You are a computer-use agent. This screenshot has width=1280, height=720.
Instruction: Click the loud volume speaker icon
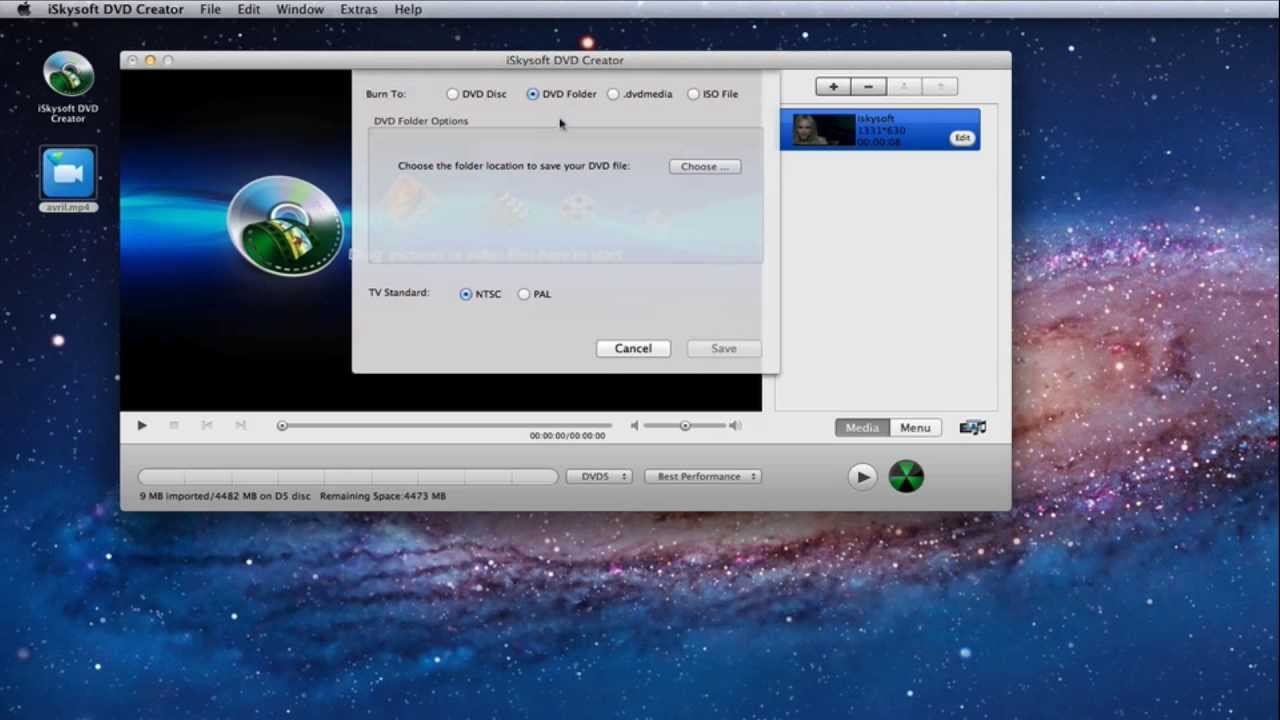pyautogui.click(x=735, y=426)
